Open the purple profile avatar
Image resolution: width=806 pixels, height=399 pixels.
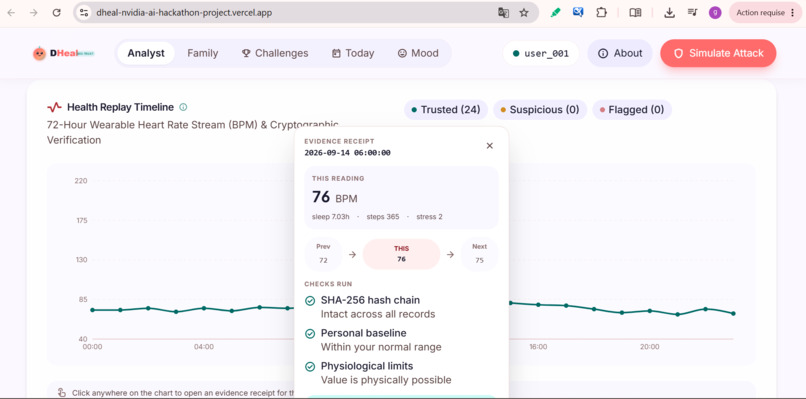(715, 13)
